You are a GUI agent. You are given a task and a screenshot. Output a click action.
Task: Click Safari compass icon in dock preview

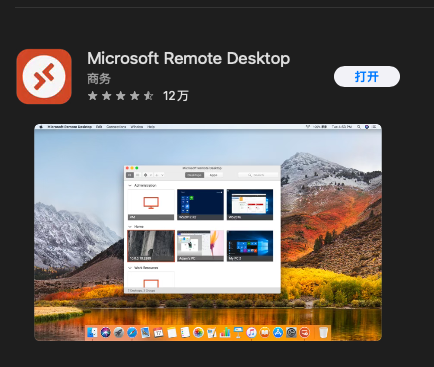[x=132, y=332]
